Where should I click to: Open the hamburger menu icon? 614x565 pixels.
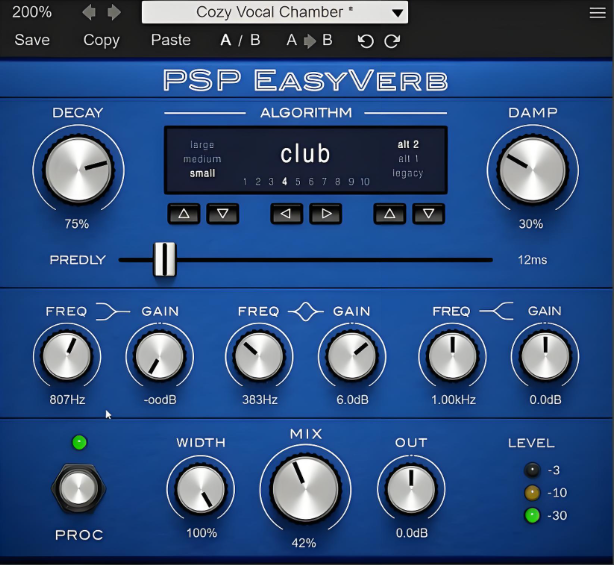point(597,13)
